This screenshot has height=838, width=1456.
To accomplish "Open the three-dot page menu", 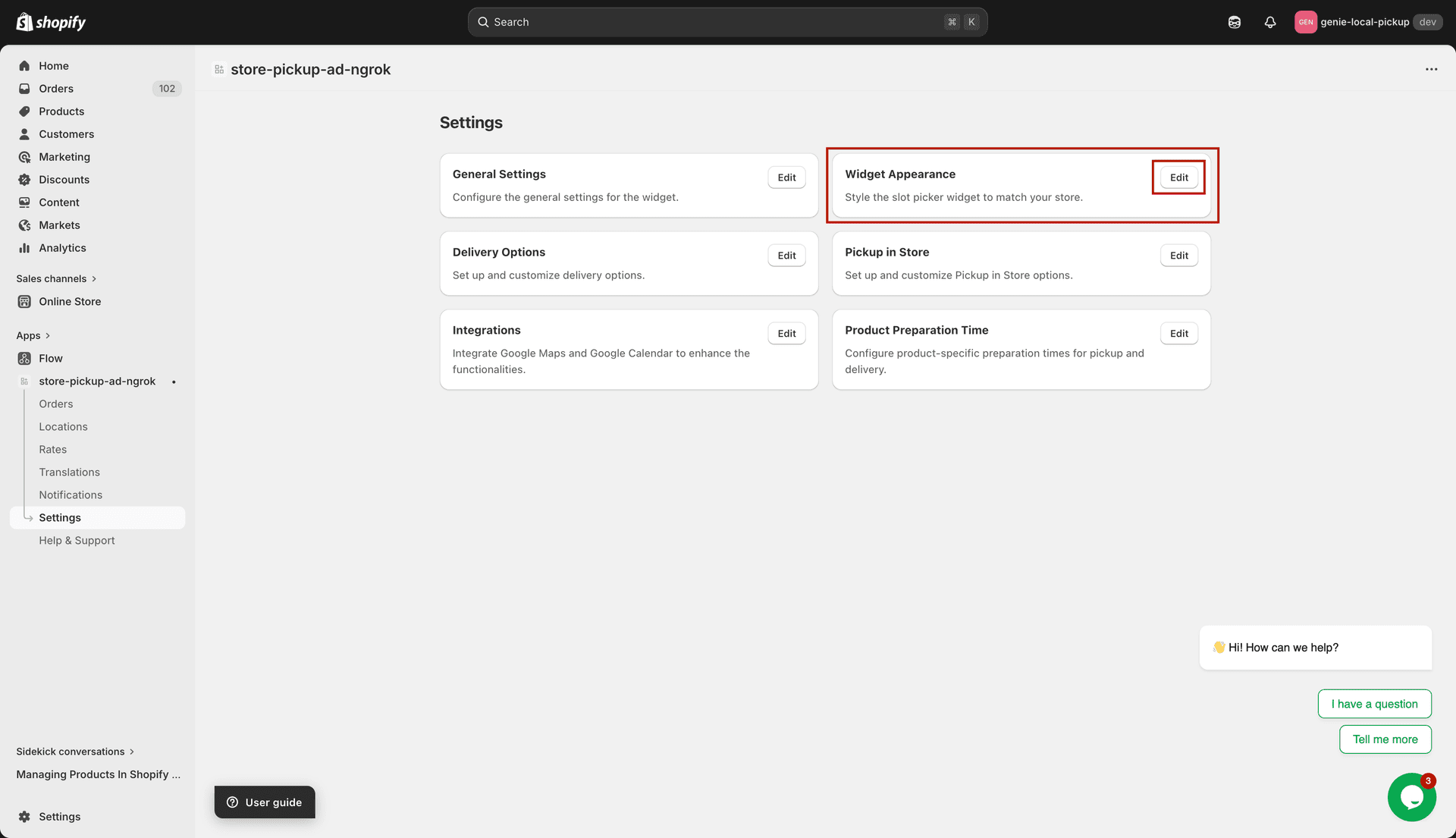I will (1432, 69).
